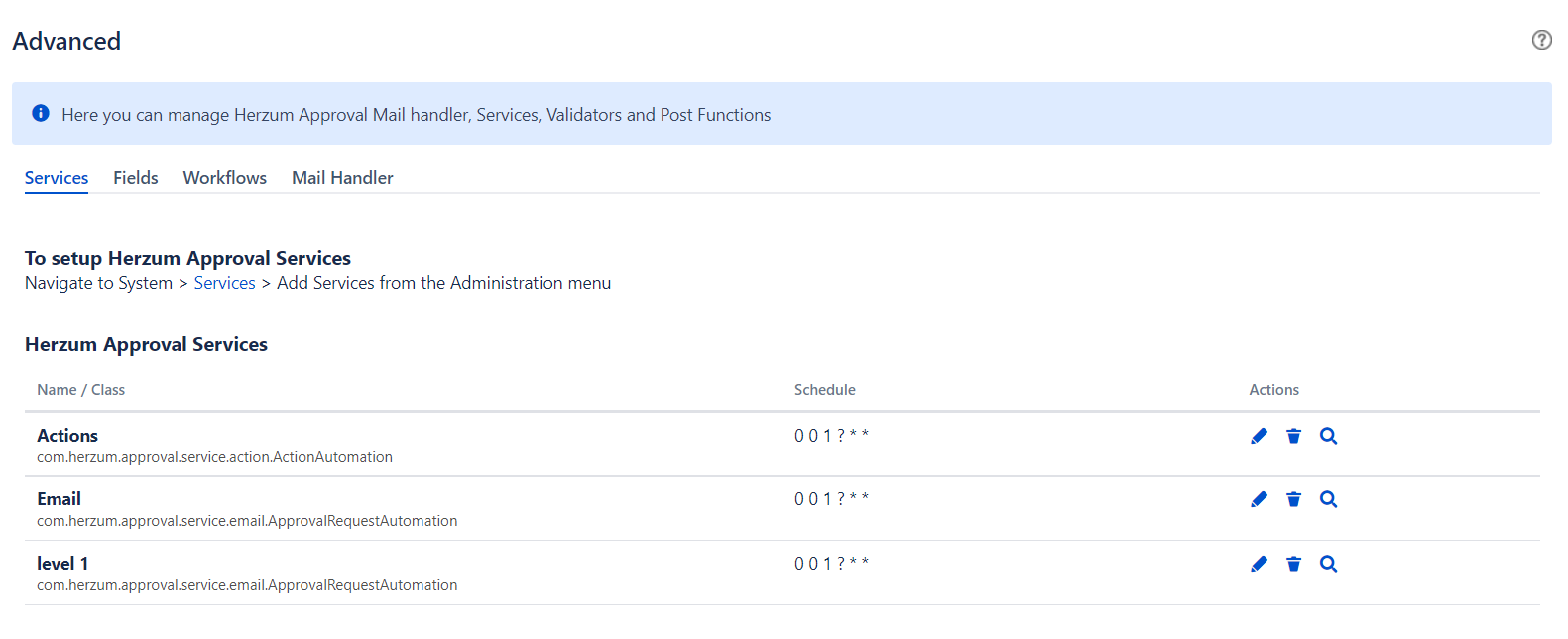Edit the level 1 service
Viewport: 1568px width, 639px height.
tap(1259, 564)
